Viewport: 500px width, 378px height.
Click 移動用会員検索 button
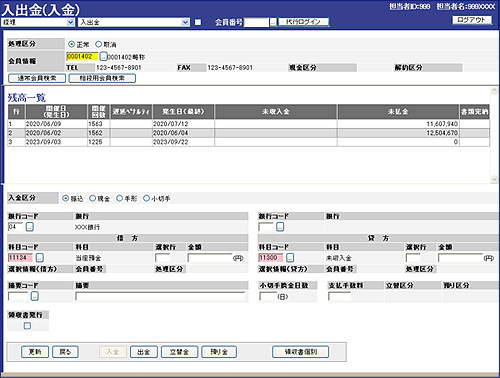point(102,78)
